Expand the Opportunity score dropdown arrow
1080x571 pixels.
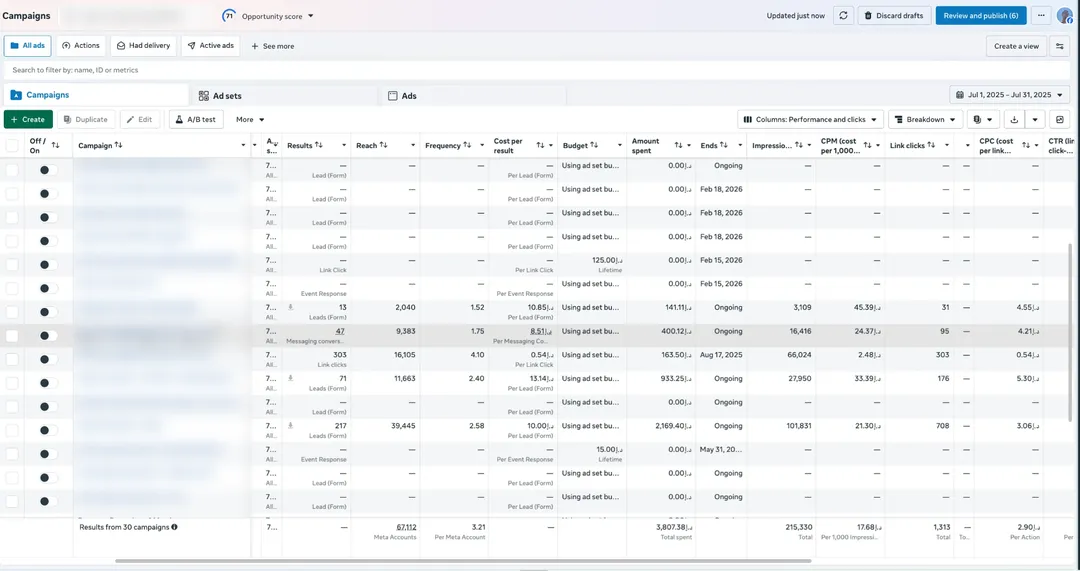tap(311, 16)
